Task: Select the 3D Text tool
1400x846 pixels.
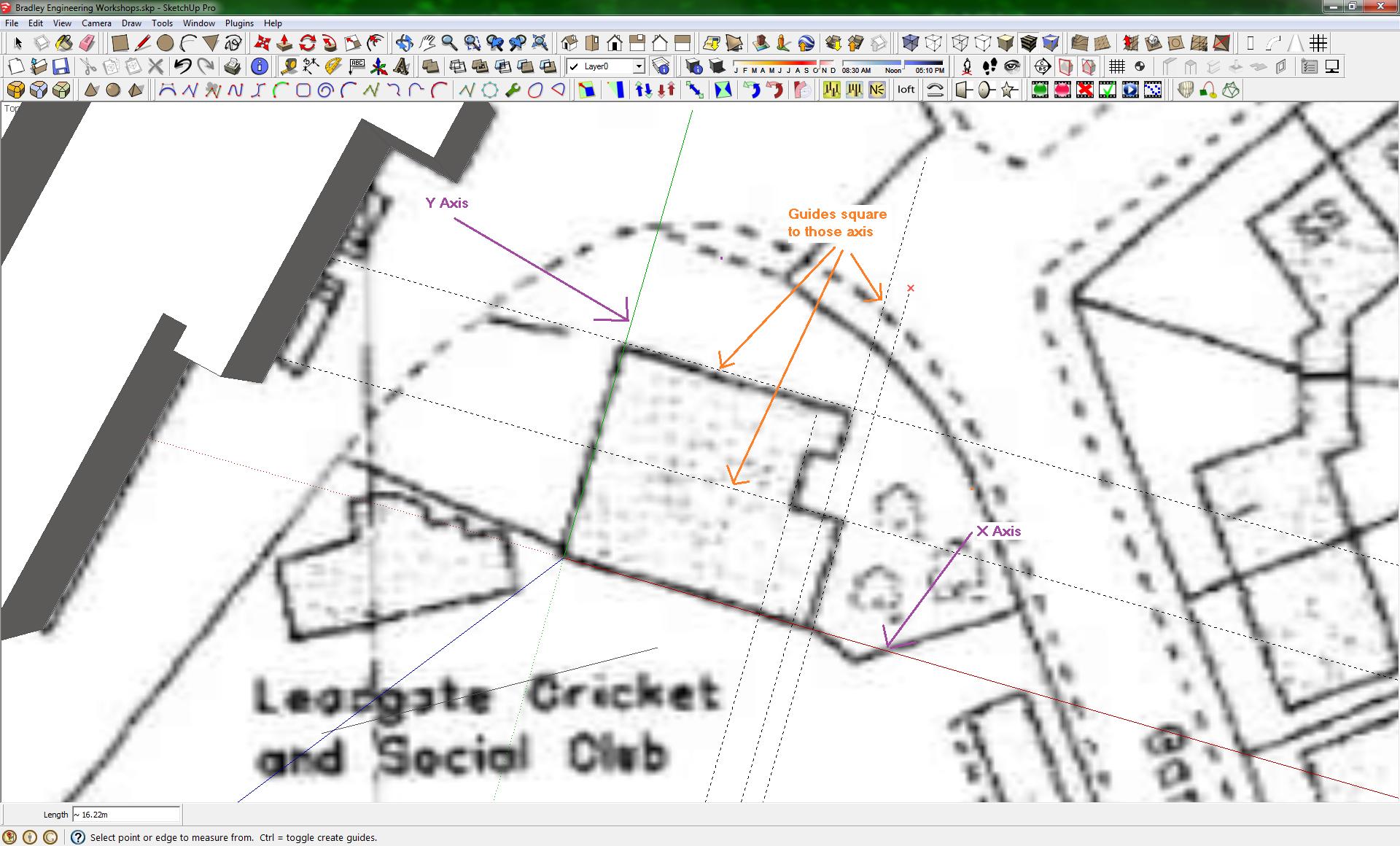Action: coord(402,66)
